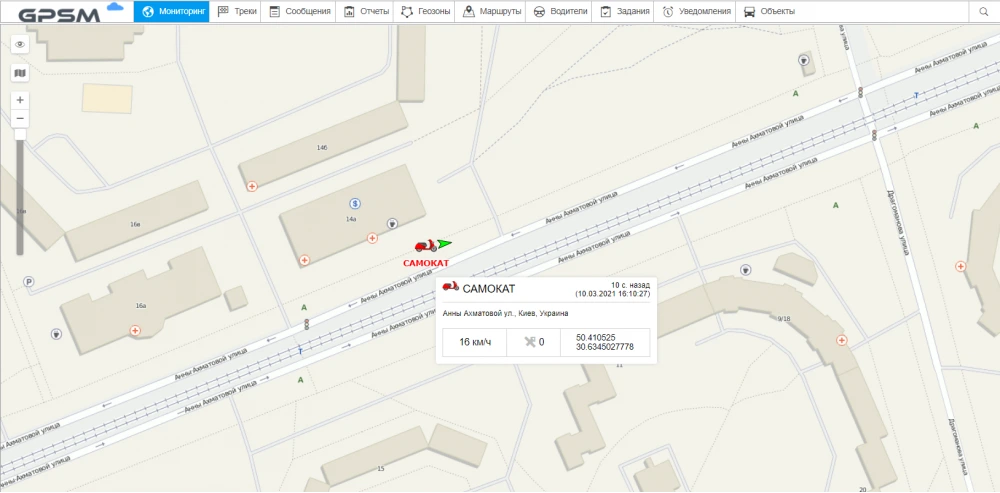Open the Геозоны tab

coord(425,11)
